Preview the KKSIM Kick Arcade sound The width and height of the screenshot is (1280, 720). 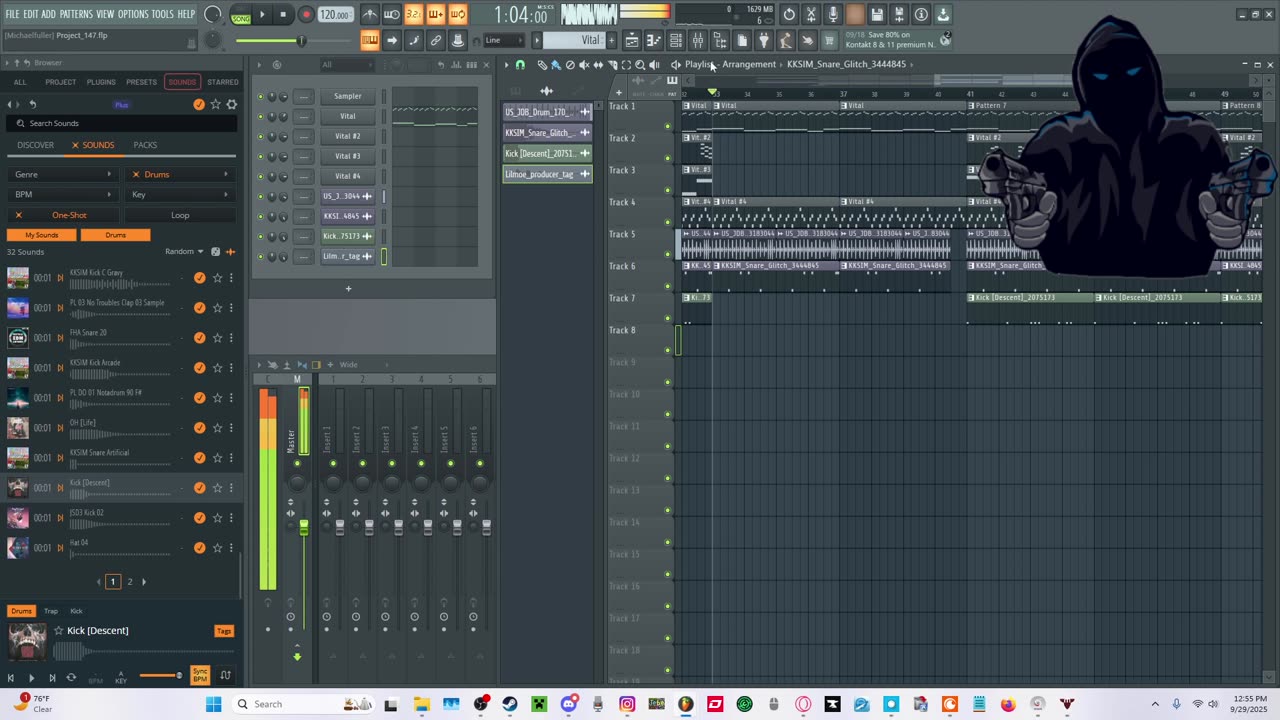pos(60,368)
